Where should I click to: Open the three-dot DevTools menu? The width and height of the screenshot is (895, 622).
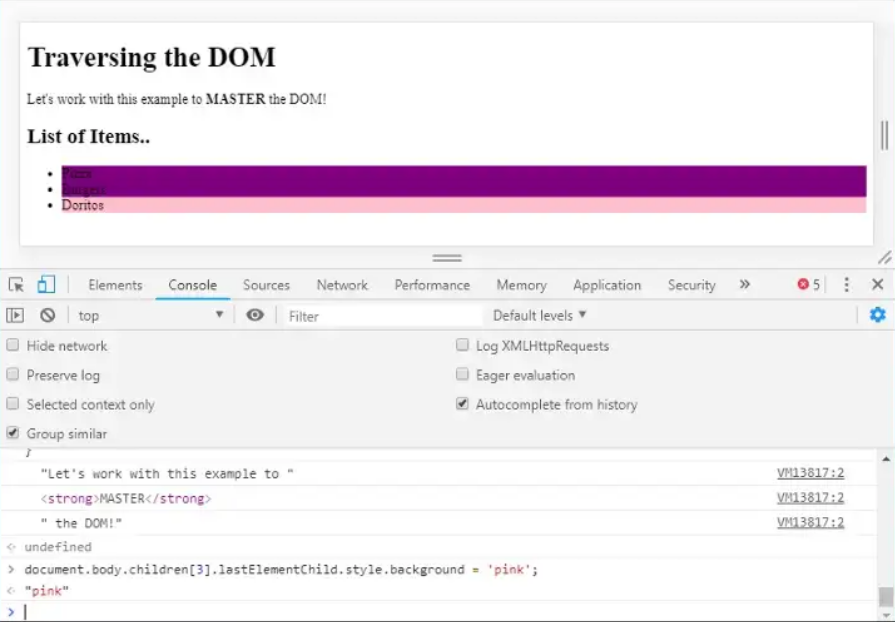pos(846,285)
